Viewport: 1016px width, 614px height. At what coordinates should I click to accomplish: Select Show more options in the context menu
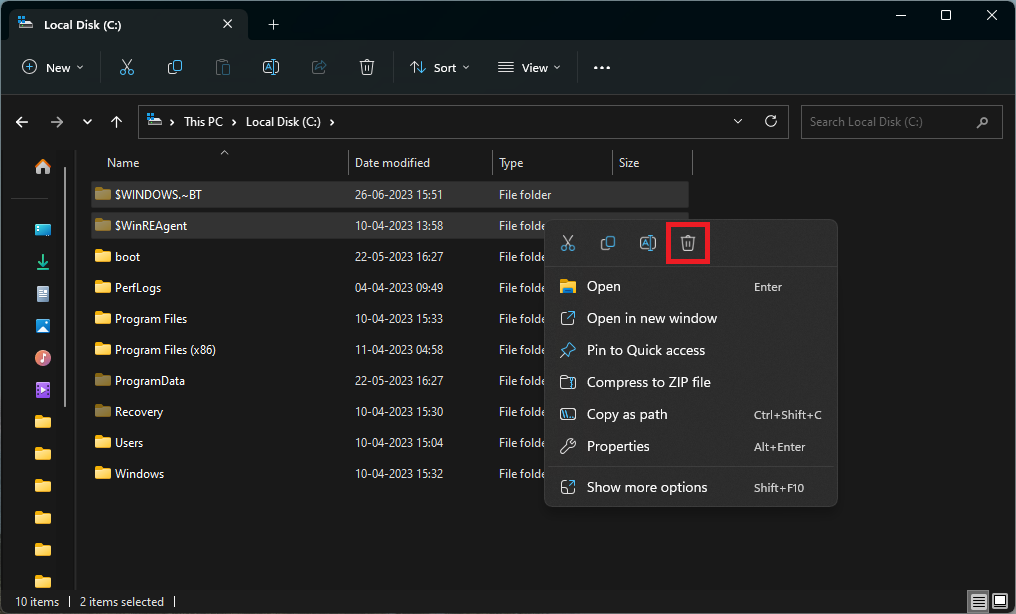pyautogui.click(x=644, y=487)
